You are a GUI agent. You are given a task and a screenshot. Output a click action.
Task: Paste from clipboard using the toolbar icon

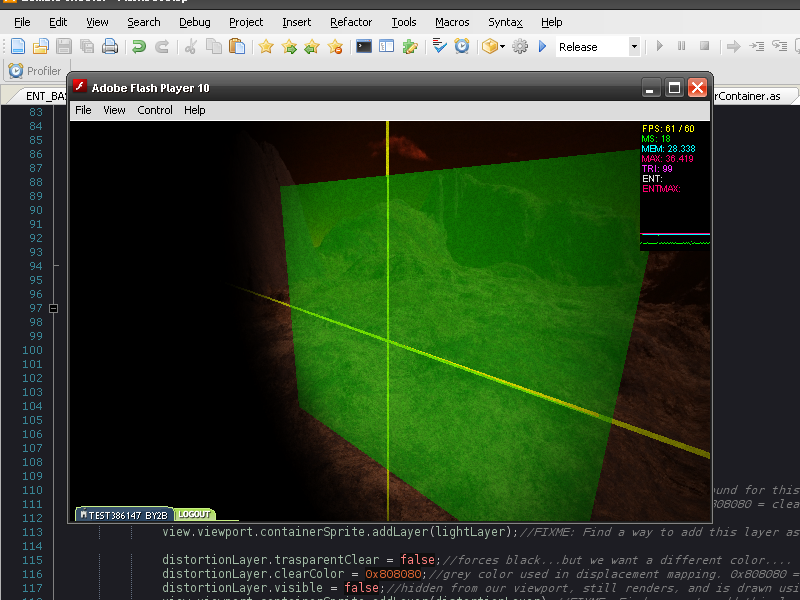[238, 45]
